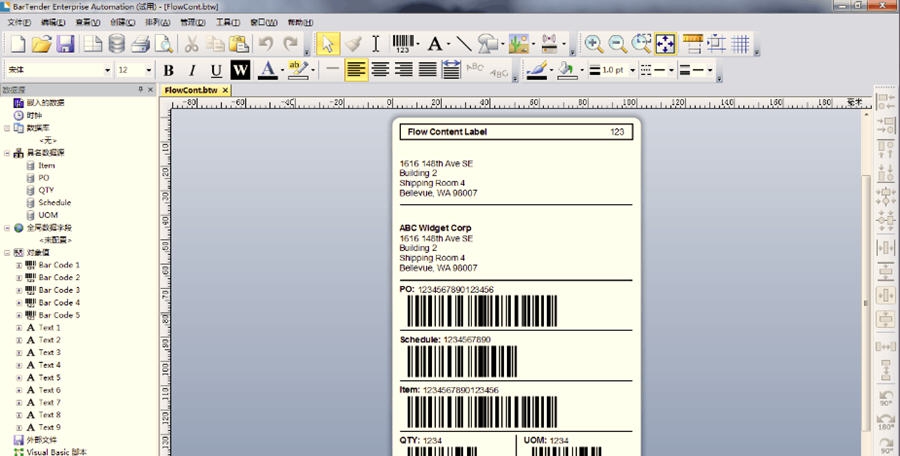The height and width of the screenshot is (456, 900).
Task: Open the 文件 (File) menu
Action: [19, 22]
